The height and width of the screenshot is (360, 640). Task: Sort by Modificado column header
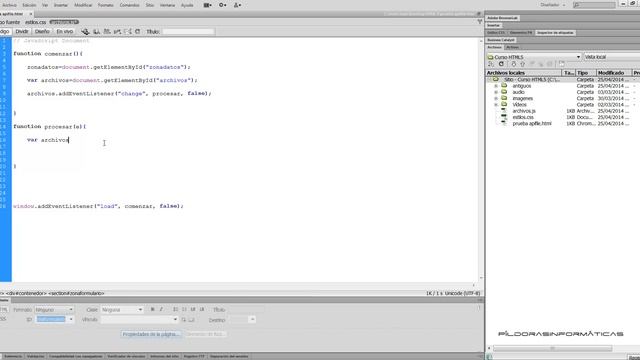point(614,73)
